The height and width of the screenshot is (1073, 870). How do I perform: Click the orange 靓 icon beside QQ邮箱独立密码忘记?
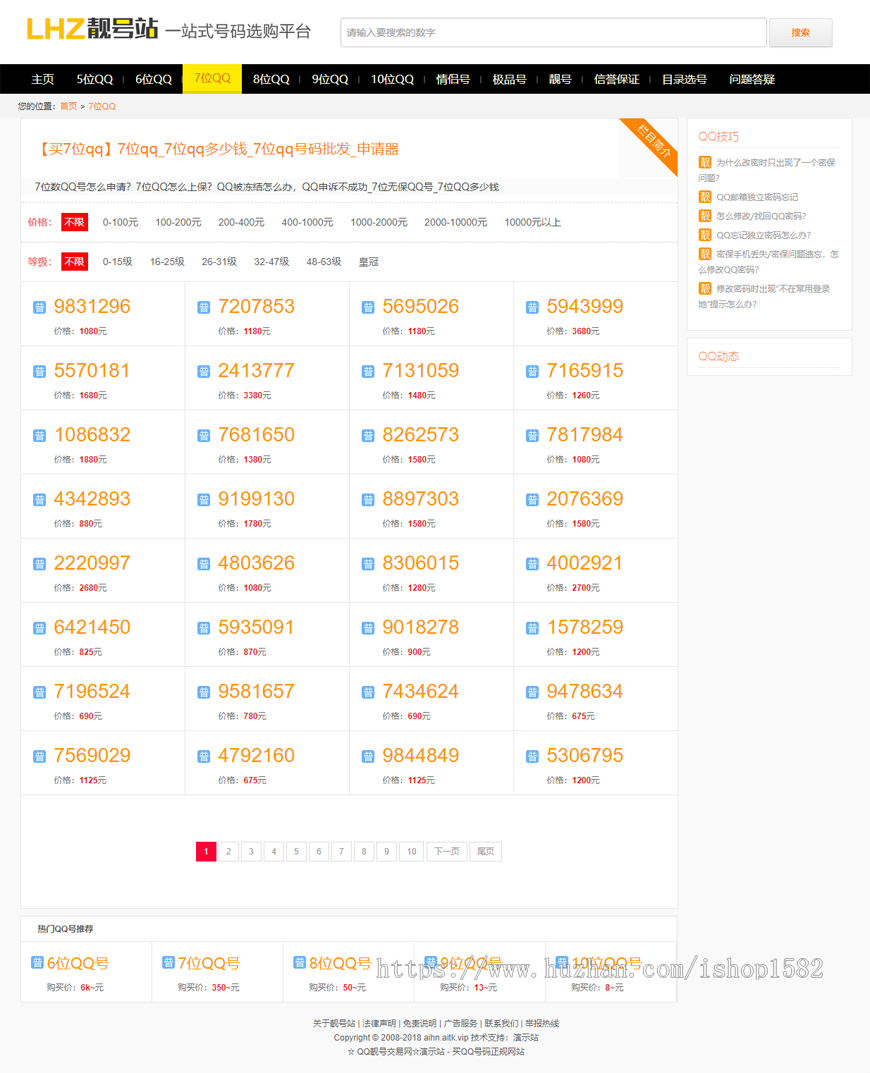pyautogui.click(x=705, y=197)
